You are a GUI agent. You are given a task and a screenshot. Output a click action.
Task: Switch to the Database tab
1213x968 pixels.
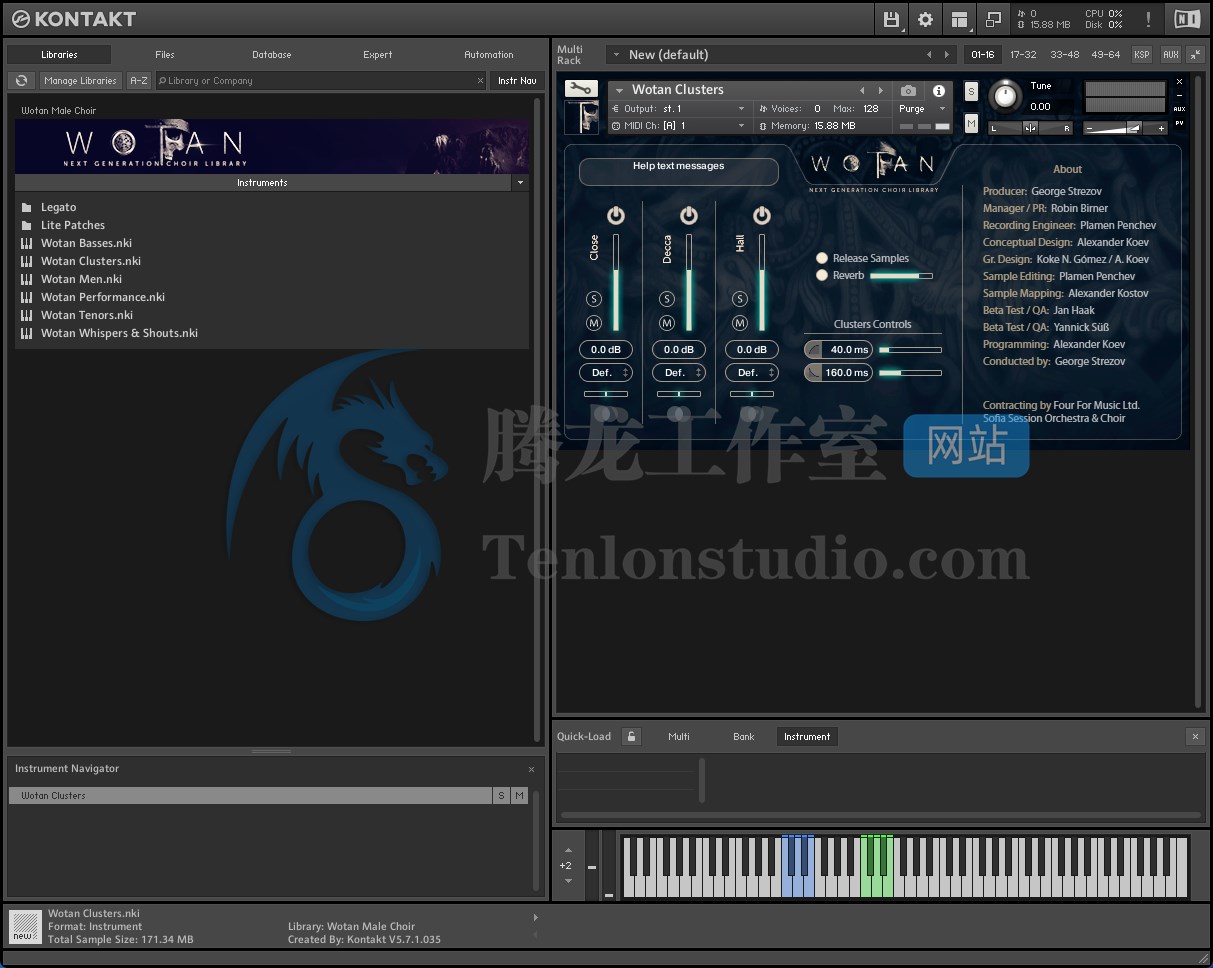coord(271,55)
